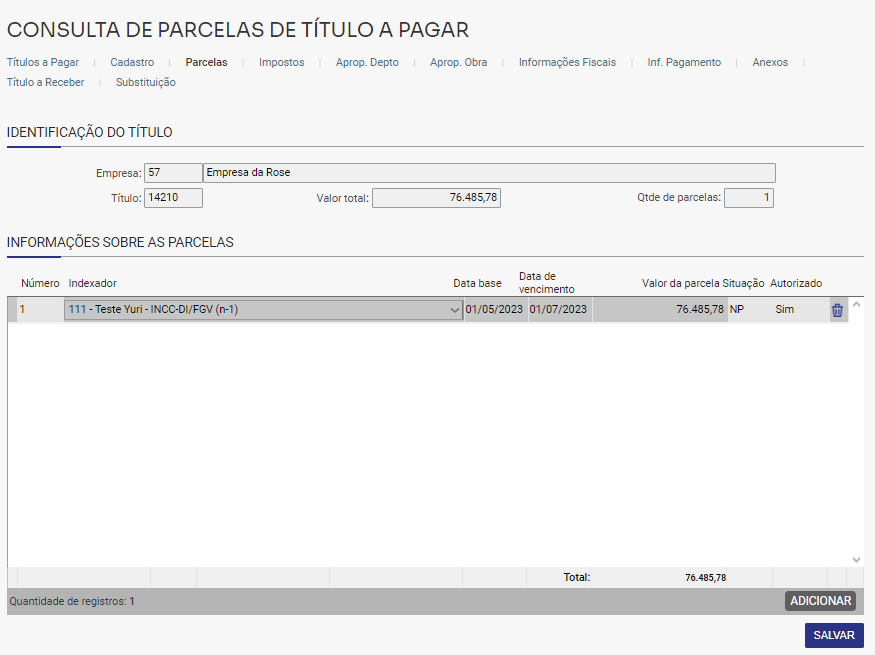Click the Autorizado column header

coord(796,283)
